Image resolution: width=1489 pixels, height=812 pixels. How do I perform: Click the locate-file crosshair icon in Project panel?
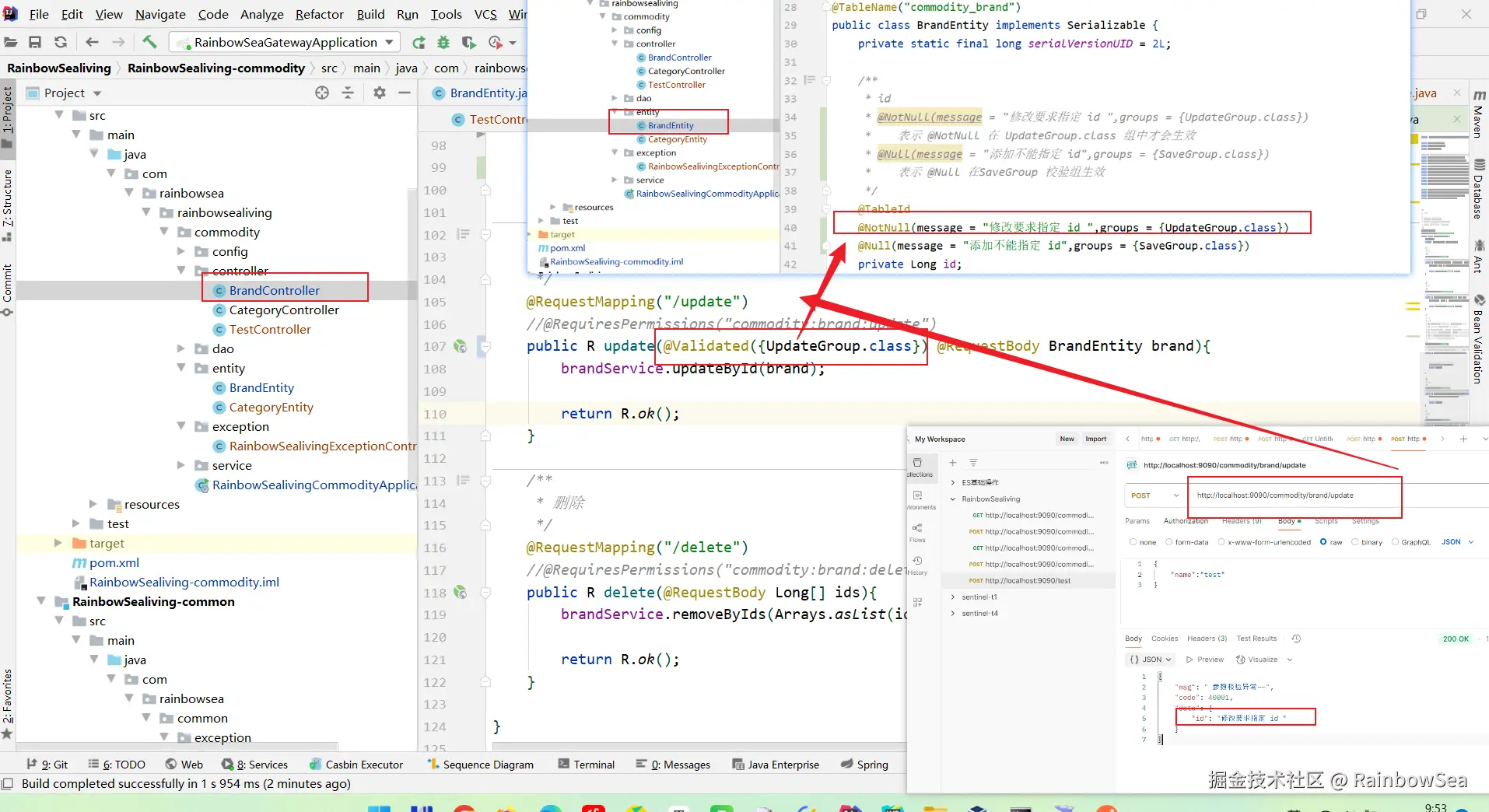322,93
